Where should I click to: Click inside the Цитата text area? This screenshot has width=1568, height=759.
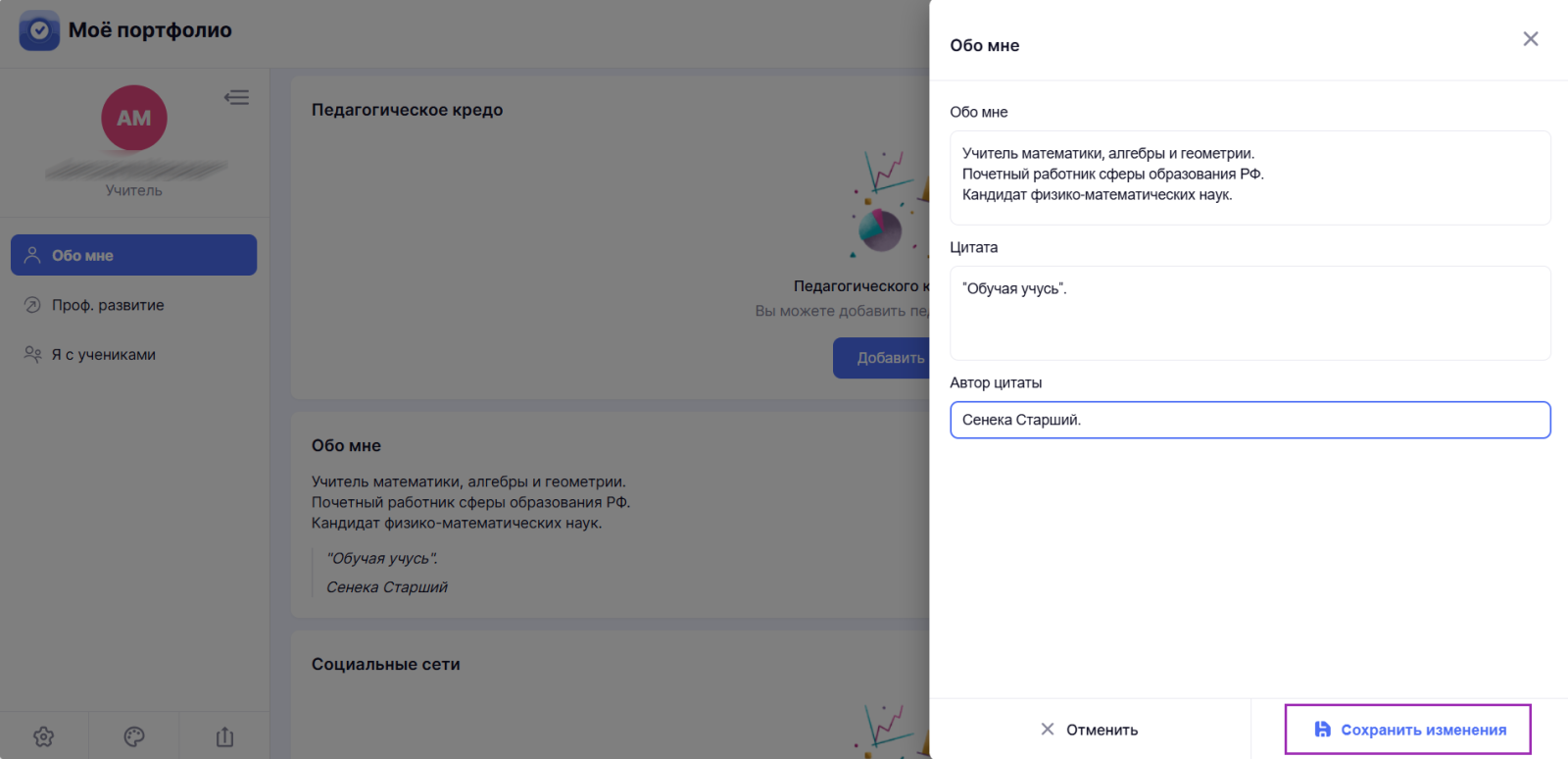1250,313
